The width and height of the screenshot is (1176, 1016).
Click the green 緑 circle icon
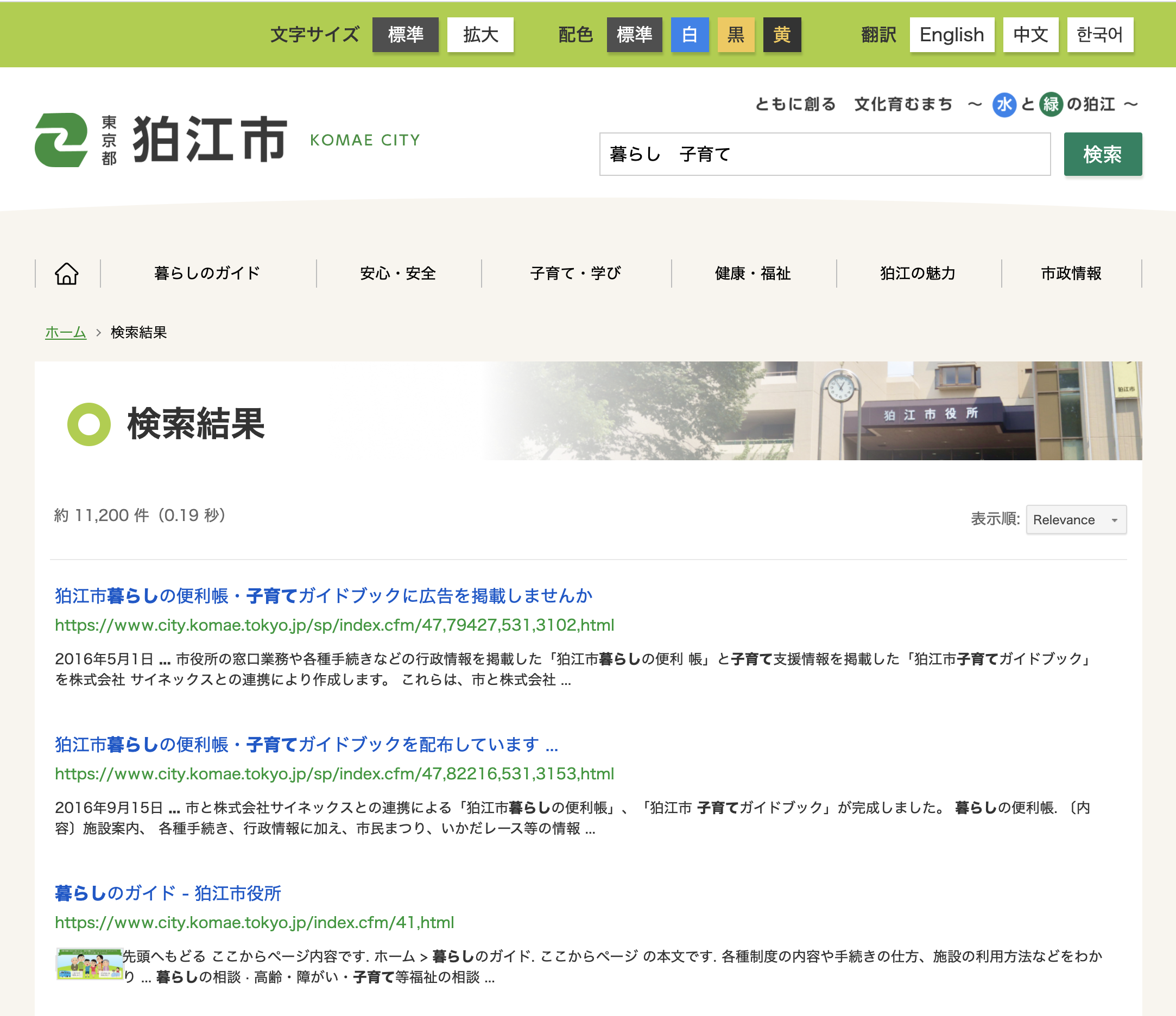tap(1051, 104)
